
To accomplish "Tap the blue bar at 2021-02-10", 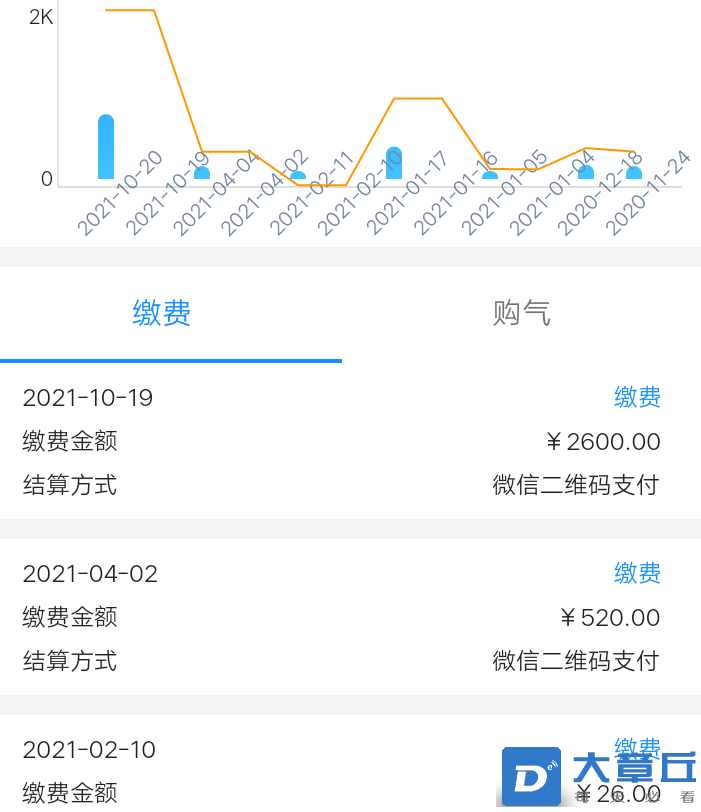I will click(394, 163).
